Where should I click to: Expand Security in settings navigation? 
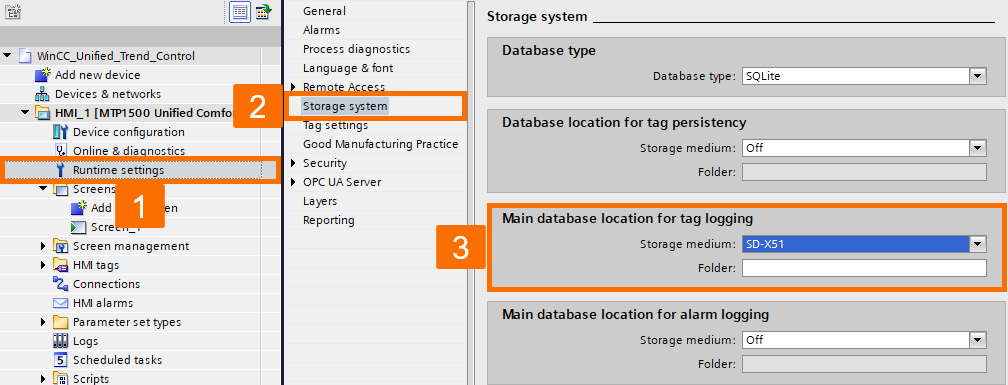point(293,163)
